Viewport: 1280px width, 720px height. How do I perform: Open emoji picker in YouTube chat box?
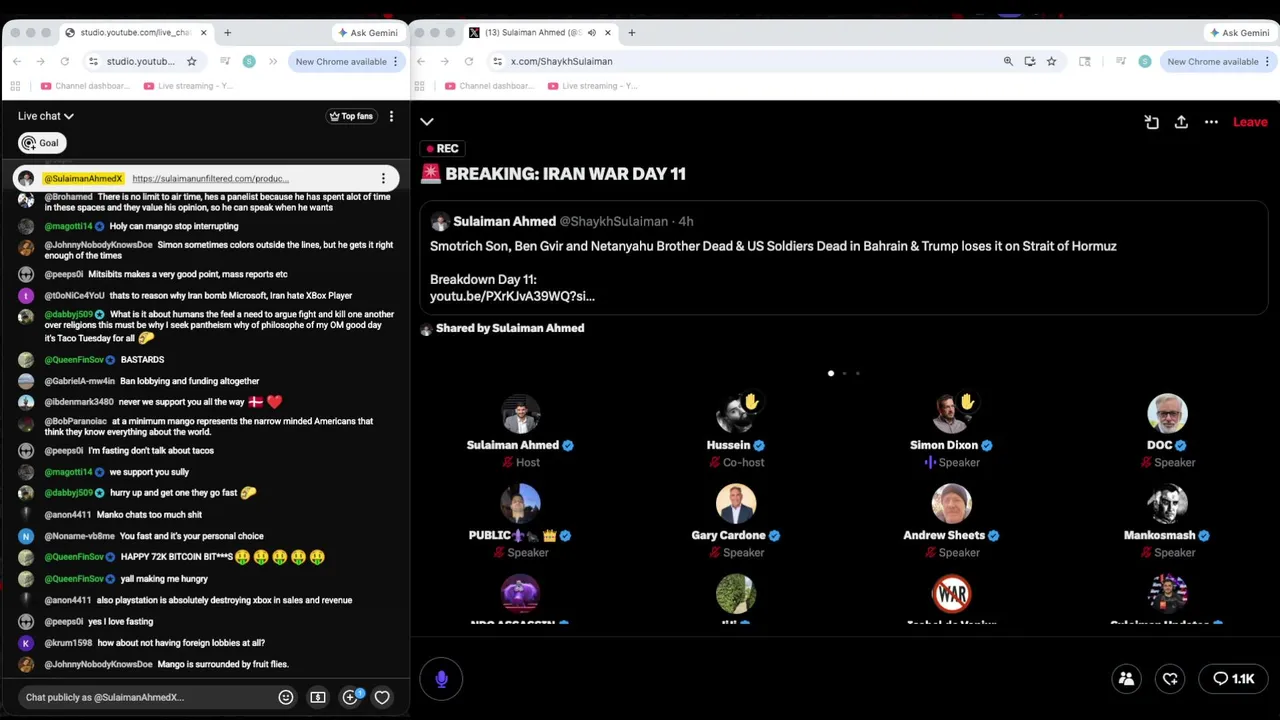286,697
